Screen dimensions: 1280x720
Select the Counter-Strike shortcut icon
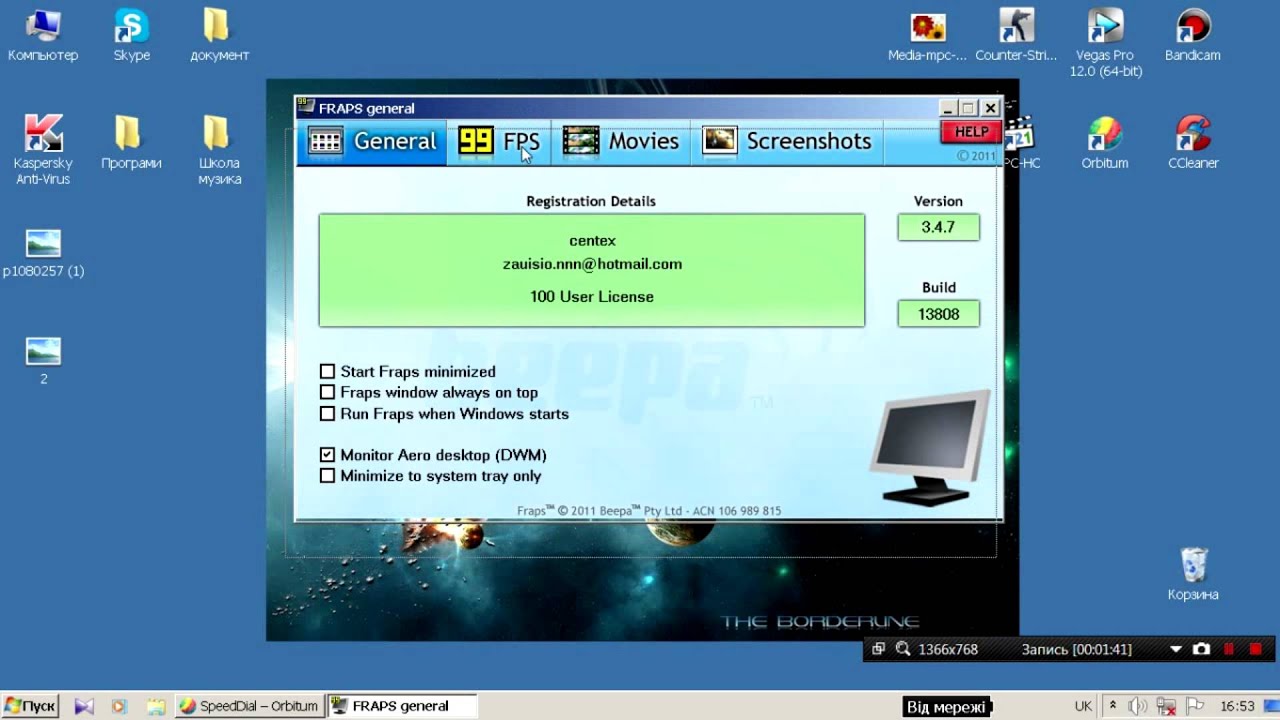coord(1016,36)
